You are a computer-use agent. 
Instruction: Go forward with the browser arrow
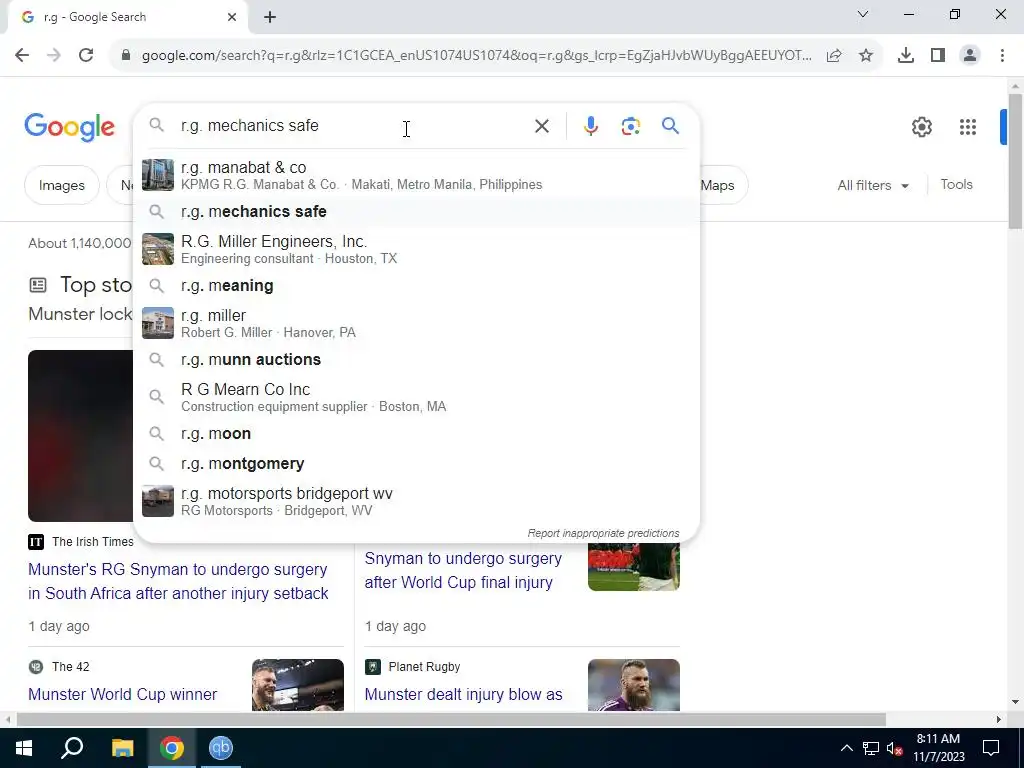click(54, 56)
